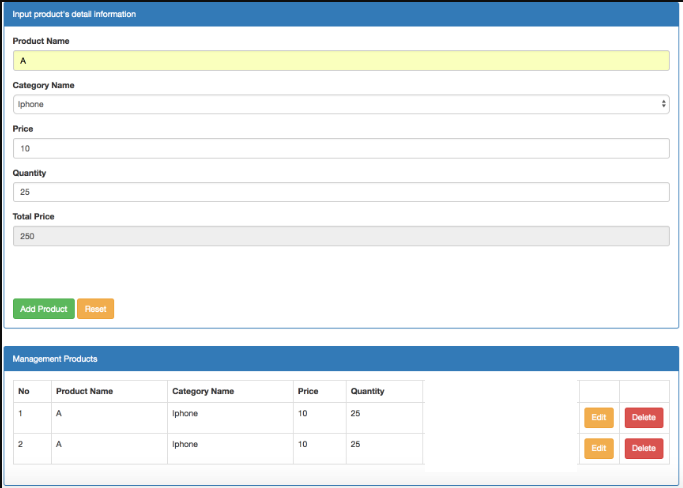Click the quantity 25 cell in table row 1

click(355, 413)
